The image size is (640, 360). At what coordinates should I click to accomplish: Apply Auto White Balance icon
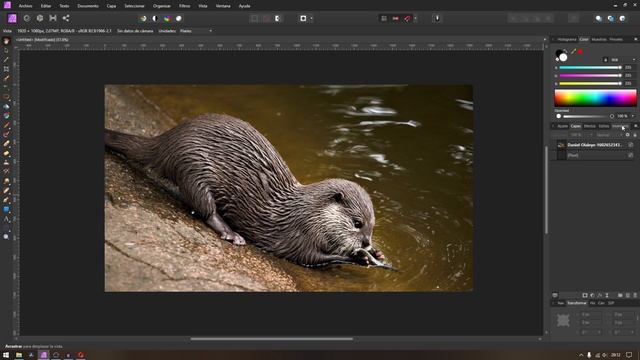pyautogui.click(x=179, y=18)
